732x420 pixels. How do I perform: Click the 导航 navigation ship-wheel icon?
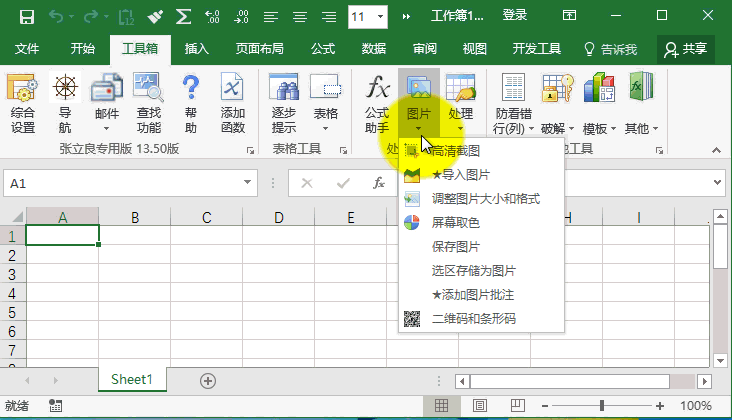65,104
